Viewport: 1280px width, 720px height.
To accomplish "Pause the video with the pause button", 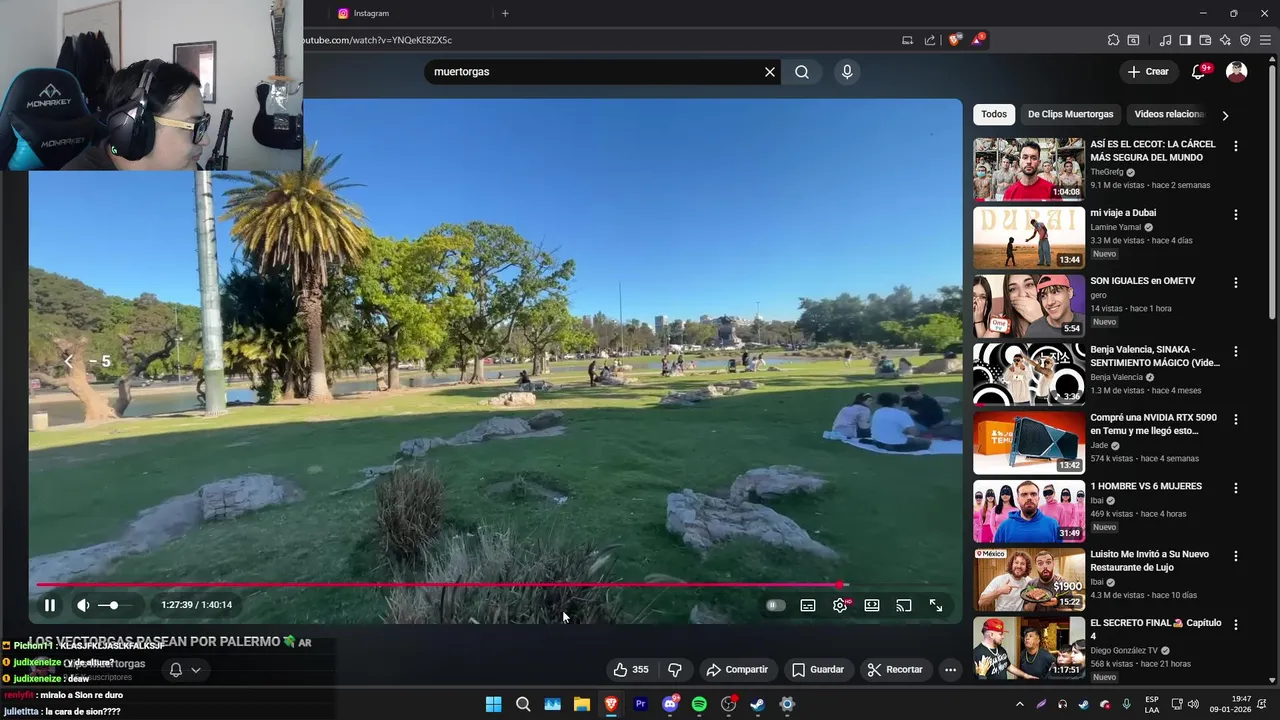I will click(x=49, y=605).
